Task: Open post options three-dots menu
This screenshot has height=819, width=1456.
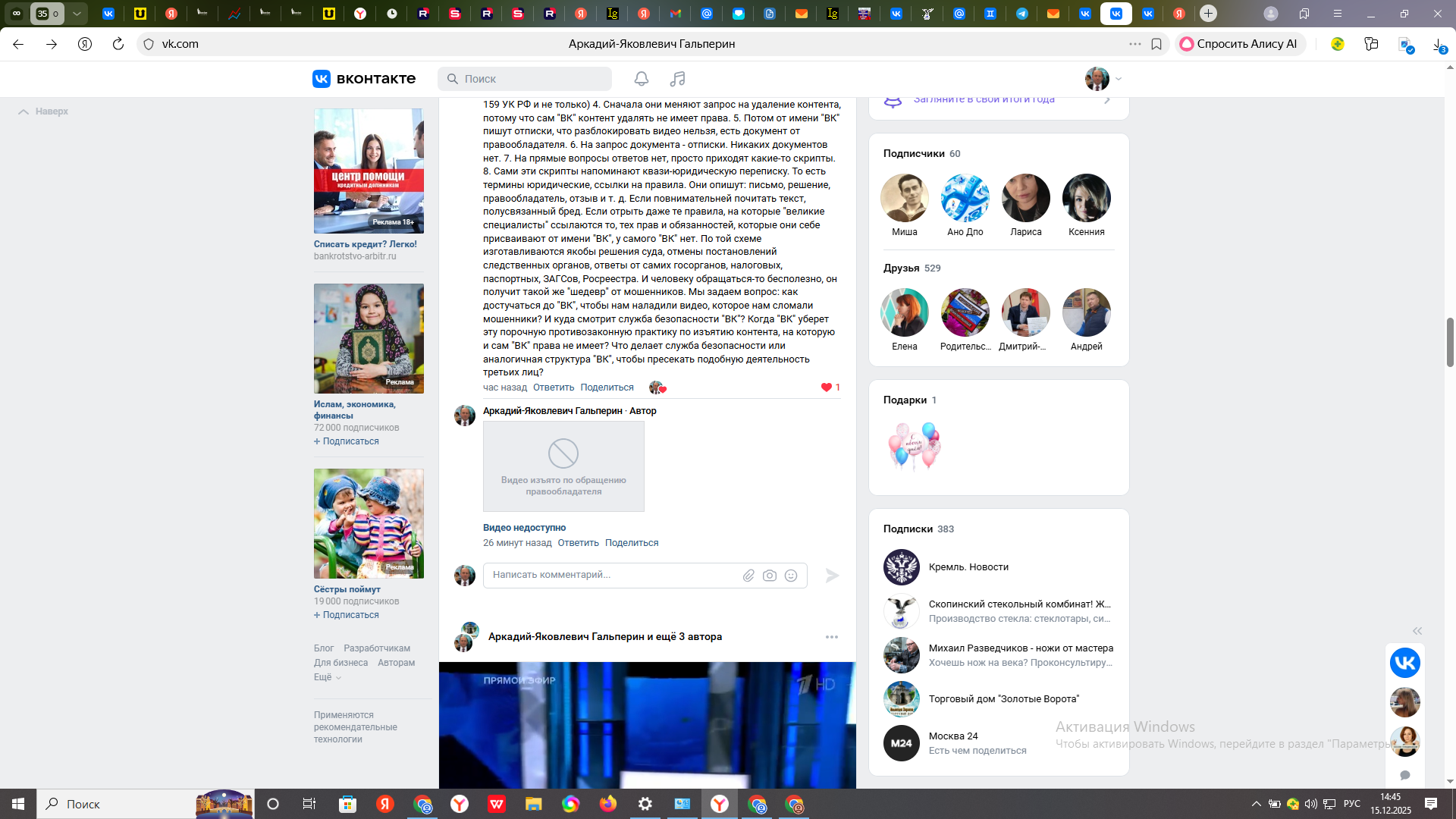Action: click(832, 637)
